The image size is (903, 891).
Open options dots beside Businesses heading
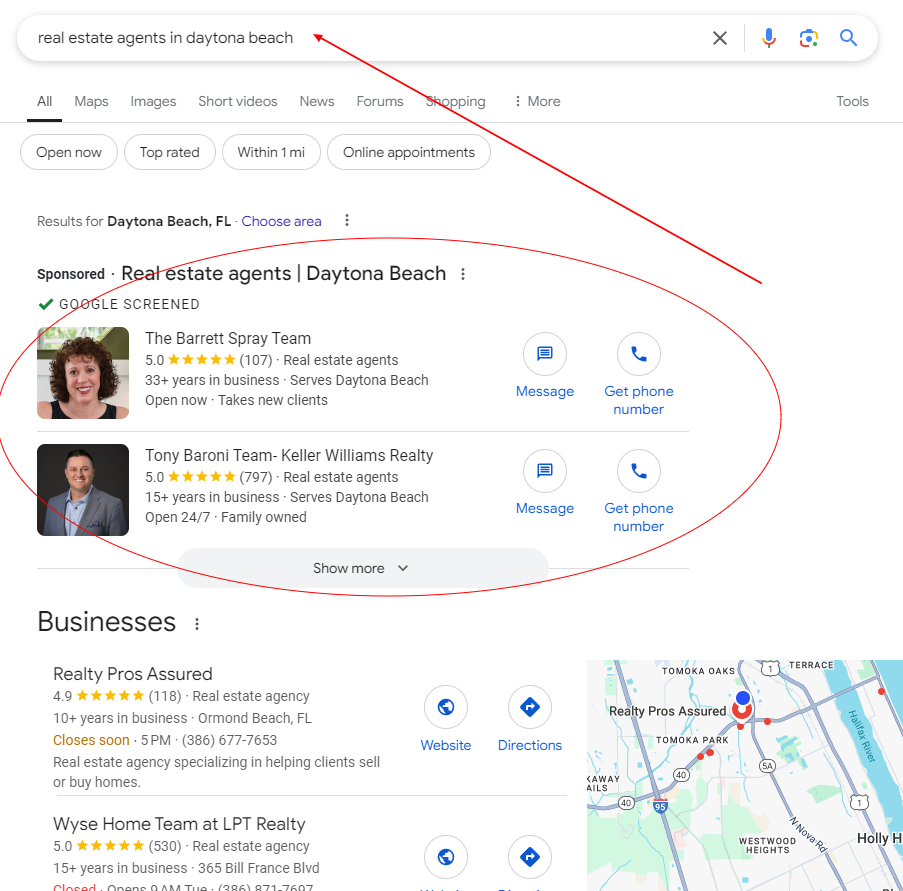coord(197,624)
